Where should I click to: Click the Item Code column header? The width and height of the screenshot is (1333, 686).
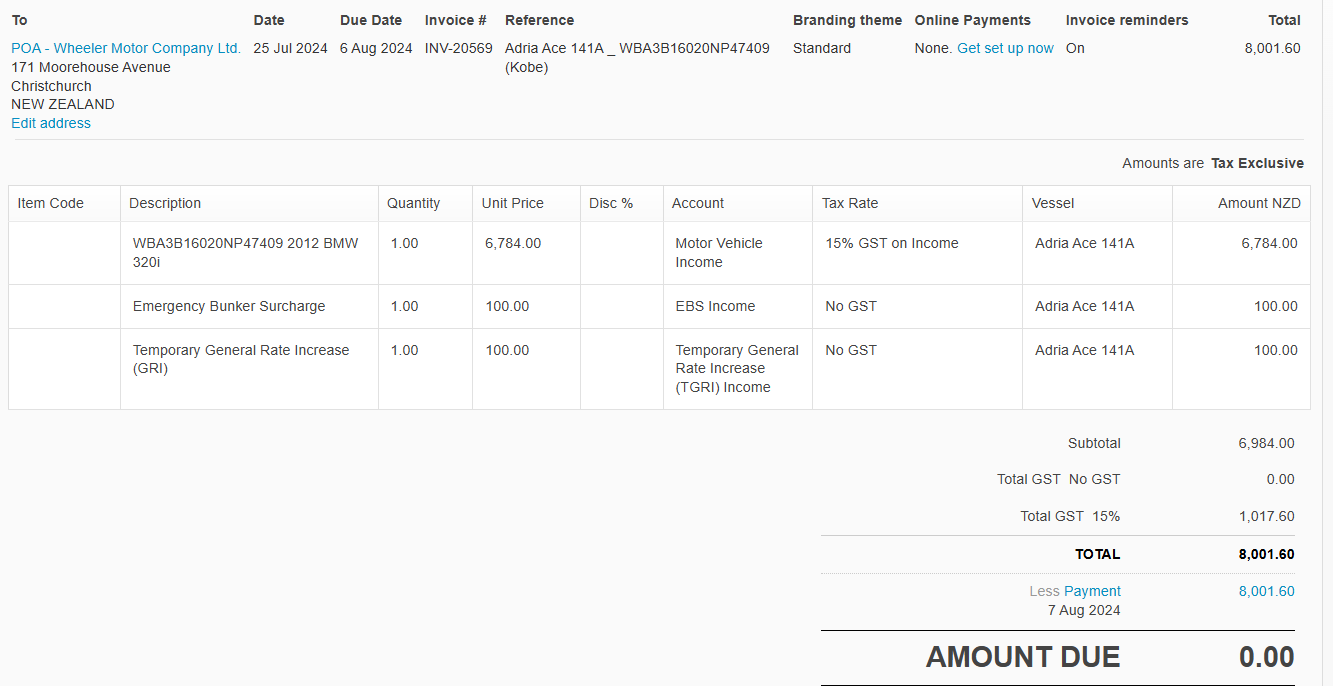pos(65,203)
